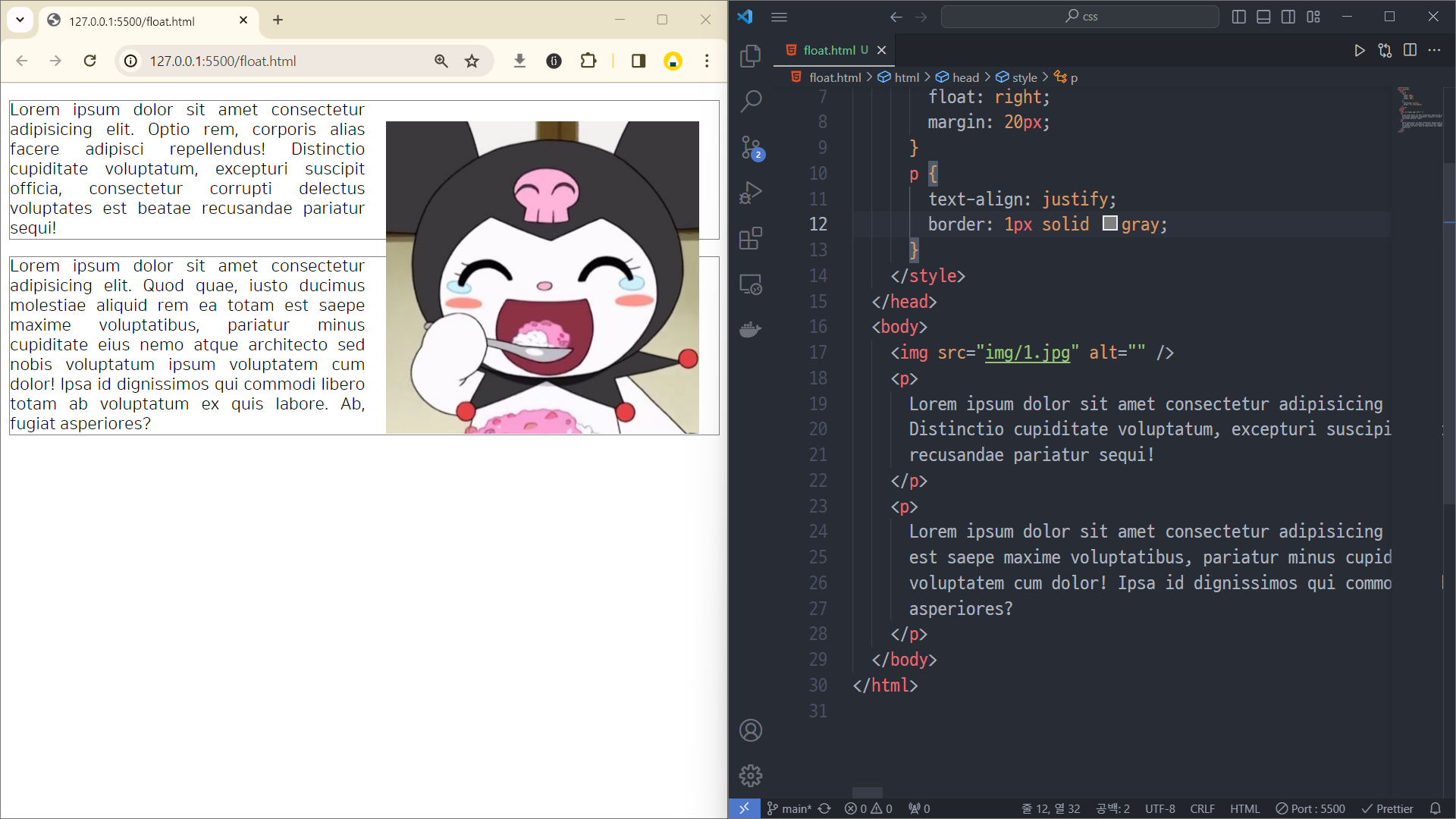The height and width of the screenshot is (819, 1456).
Task: Toggle the bottom panel layout button
Action: pyautogui.click(x=1263, y=17)
